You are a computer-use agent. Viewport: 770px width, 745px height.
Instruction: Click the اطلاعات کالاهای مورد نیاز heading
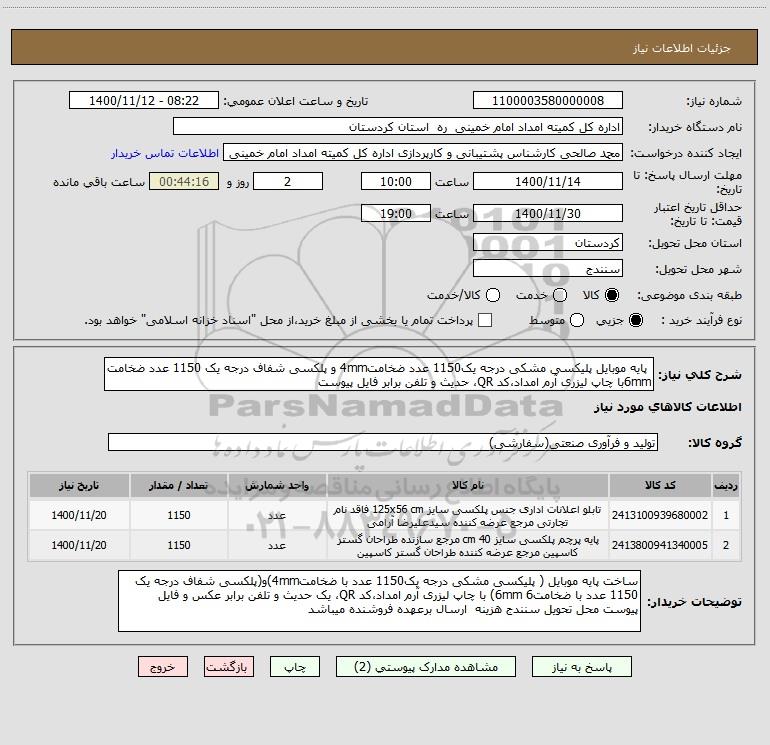668,407
